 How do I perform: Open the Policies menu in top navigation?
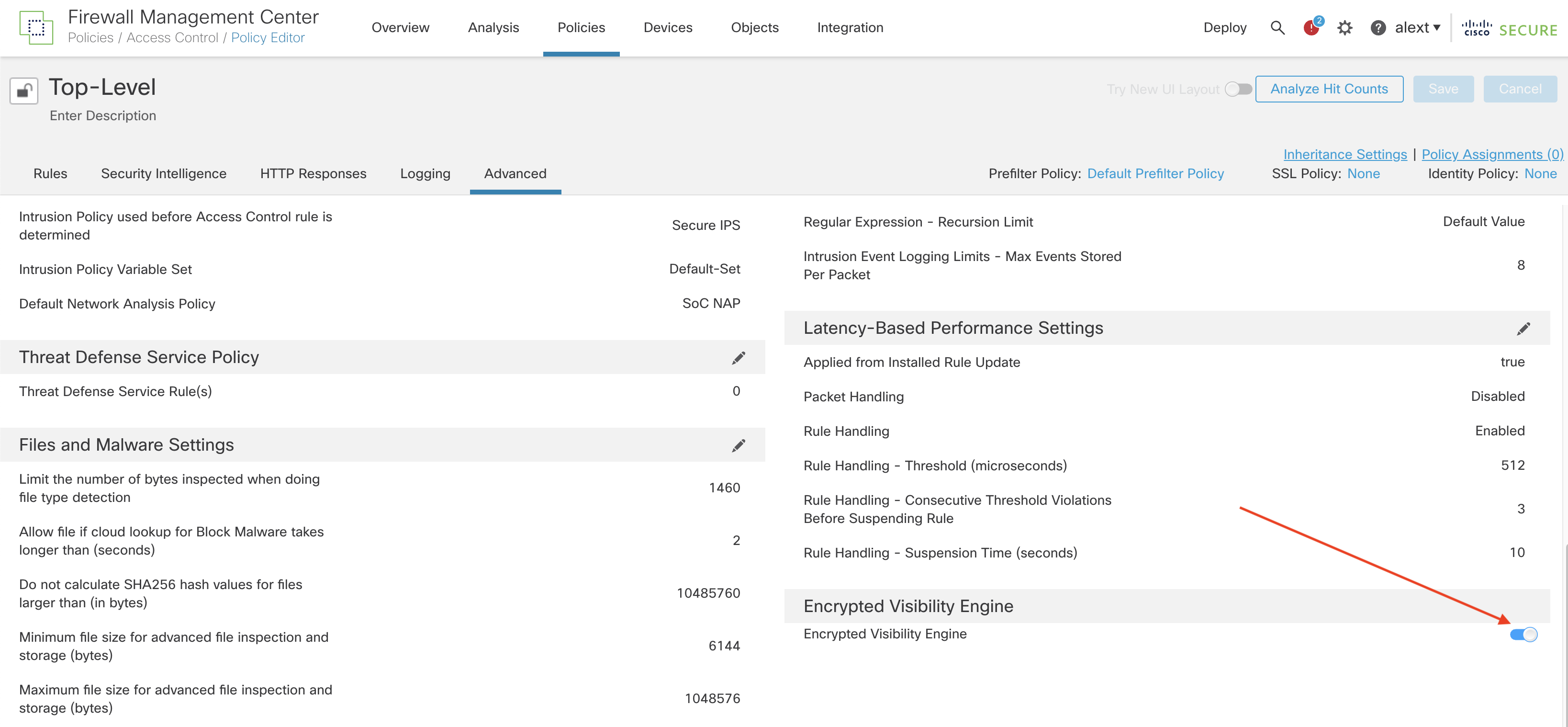pyautogui.click(x=581, y=28)
